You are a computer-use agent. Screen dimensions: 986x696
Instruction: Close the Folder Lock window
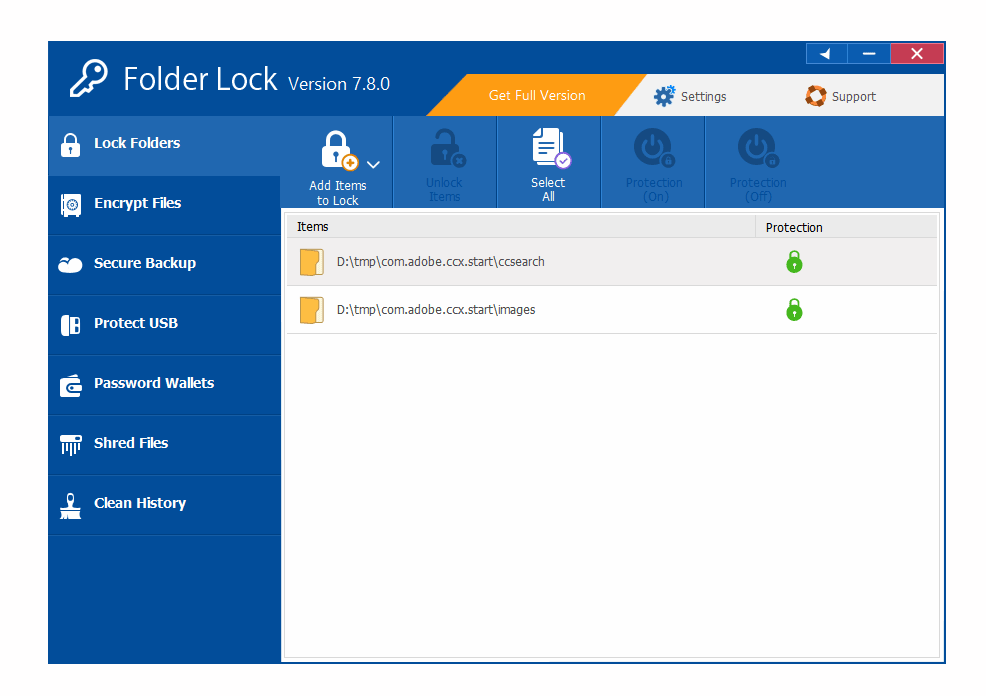point(917,53)
